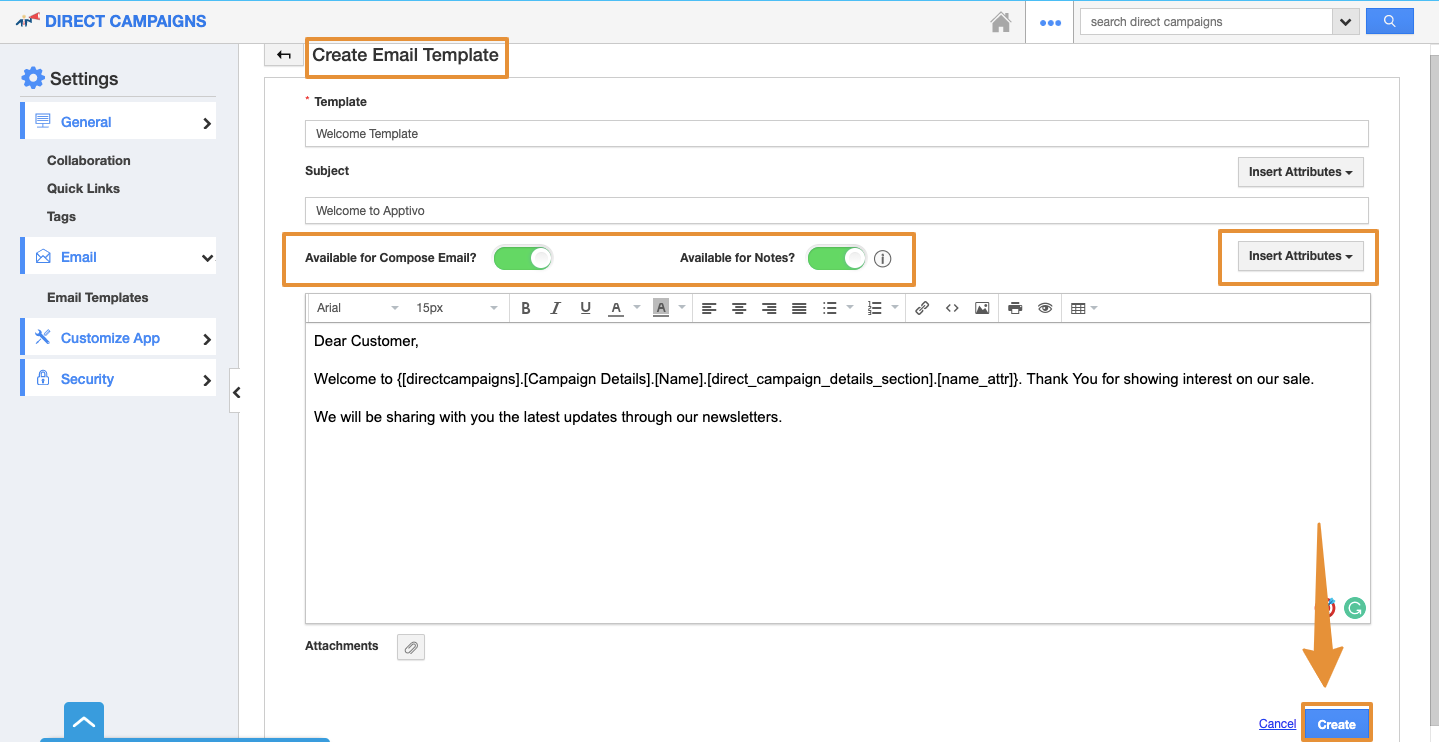Expand the numbered list options arrow
Image resolution: width=1439 pixels, height=742 pixels.
click(893, 307)
